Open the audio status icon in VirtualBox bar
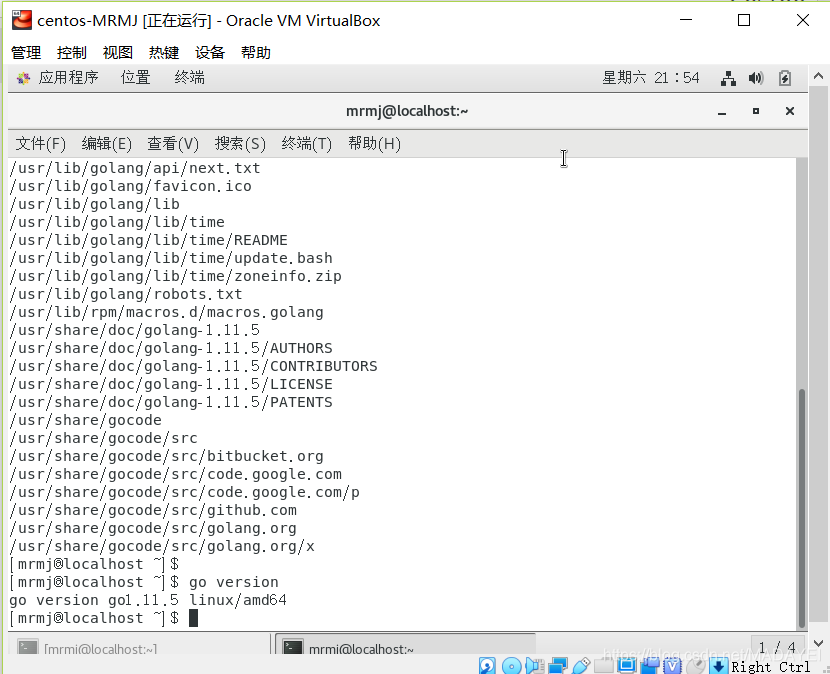This screenshot has height=674, width=830. [535, 666]
